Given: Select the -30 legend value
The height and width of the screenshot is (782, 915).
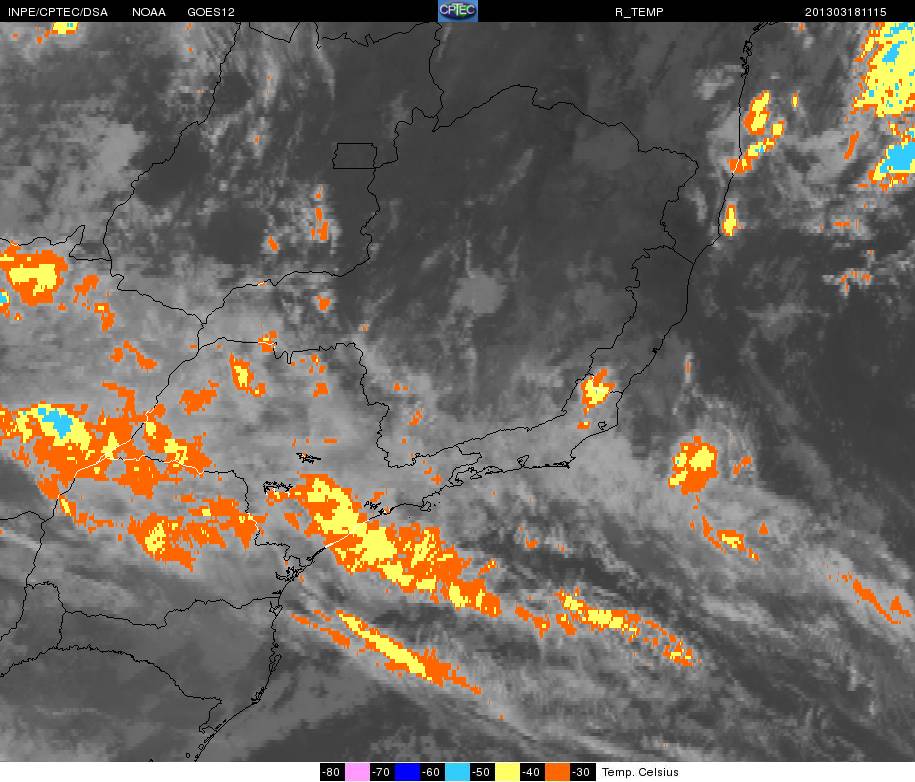Looking at the screenshot, I should coord(583,772).
